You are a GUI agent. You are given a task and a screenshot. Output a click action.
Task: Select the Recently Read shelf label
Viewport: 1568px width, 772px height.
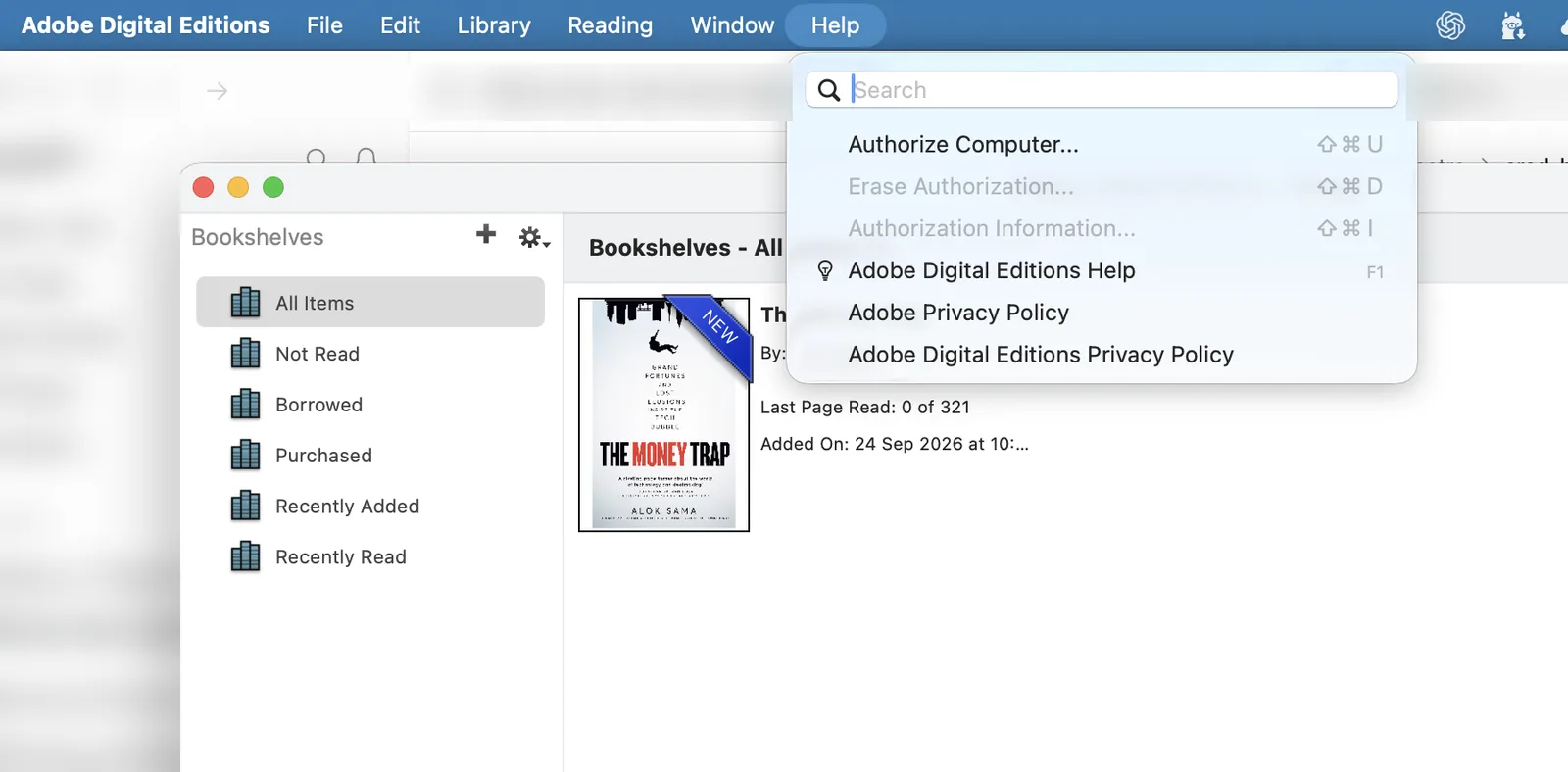pos(341,557)
